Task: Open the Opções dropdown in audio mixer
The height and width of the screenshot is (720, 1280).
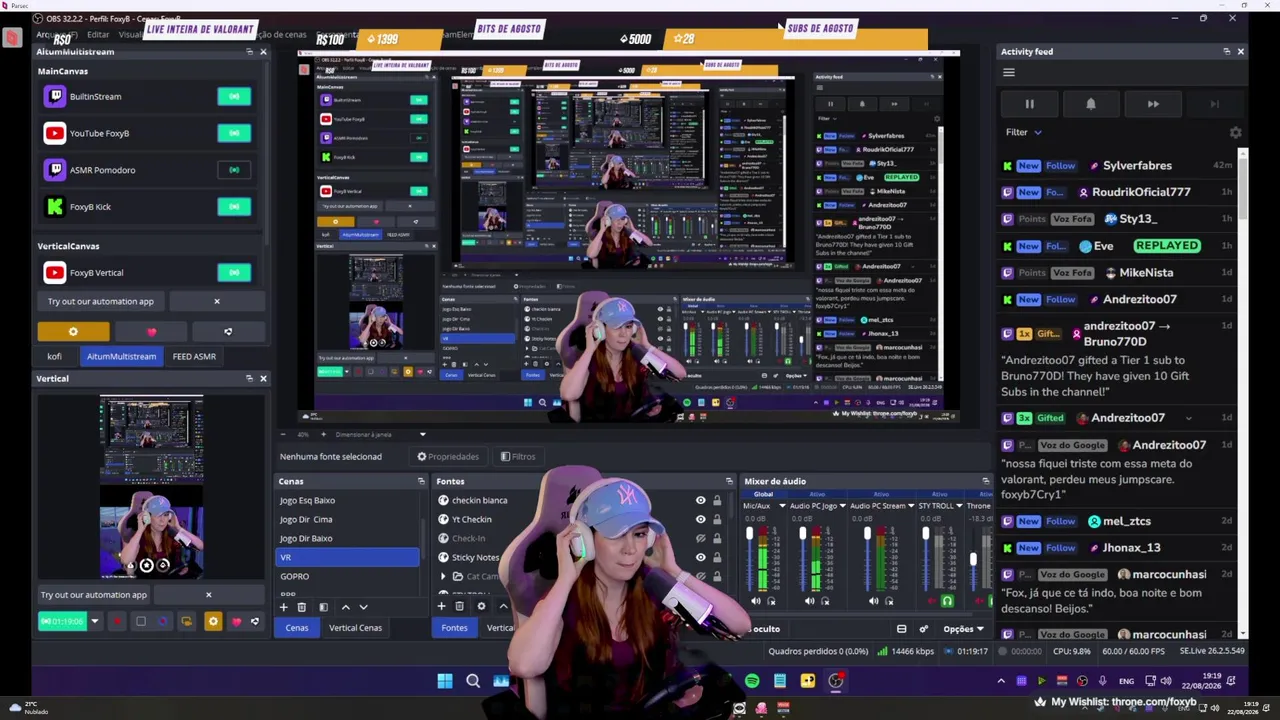Action: pyautogui.click(x=964, y=629)
